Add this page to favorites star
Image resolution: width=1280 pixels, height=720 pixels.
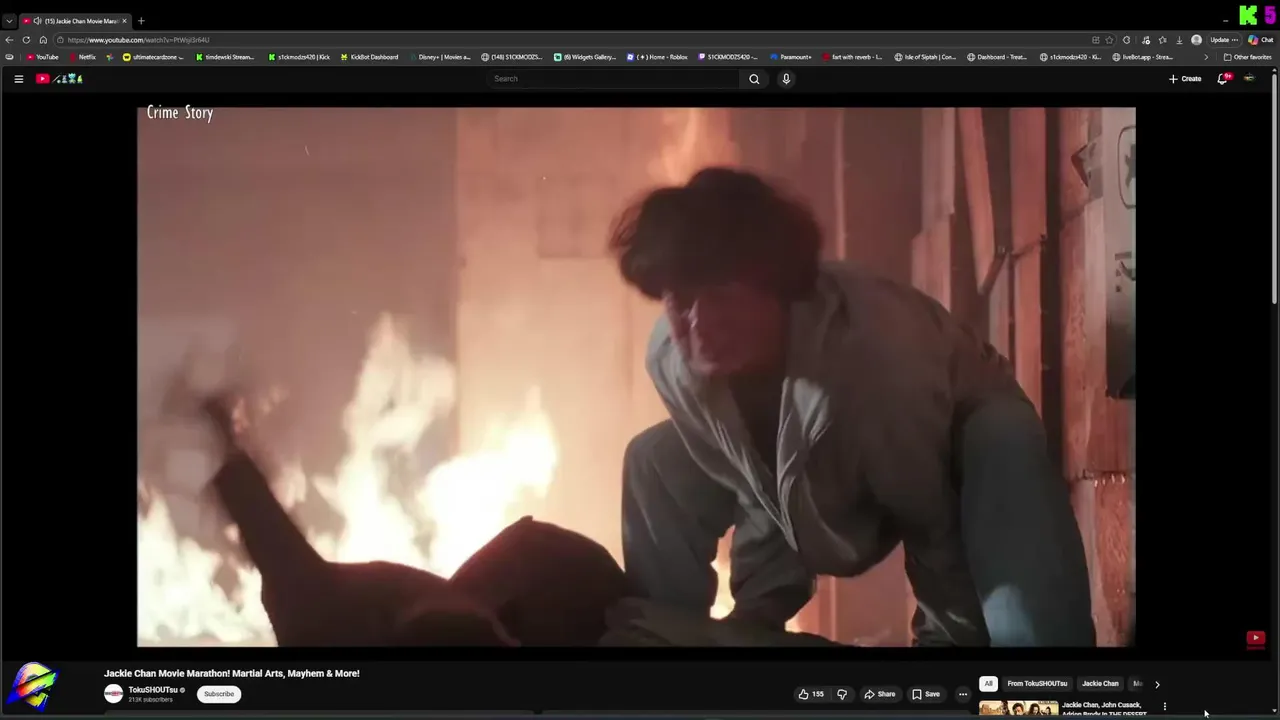(x=1109, y=40)
